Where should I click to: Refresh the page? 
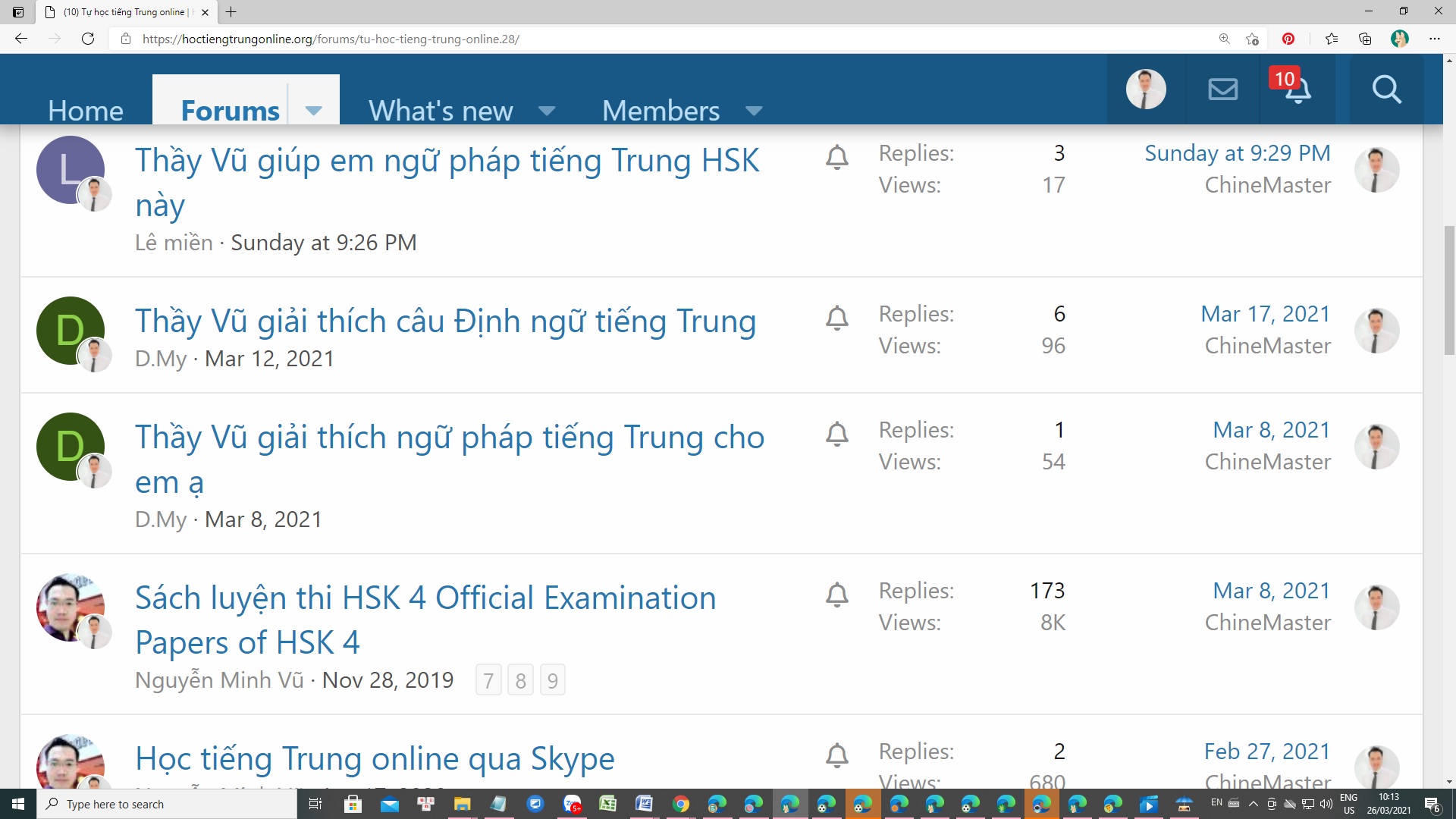pyautogui.click(x=88, y=39)
